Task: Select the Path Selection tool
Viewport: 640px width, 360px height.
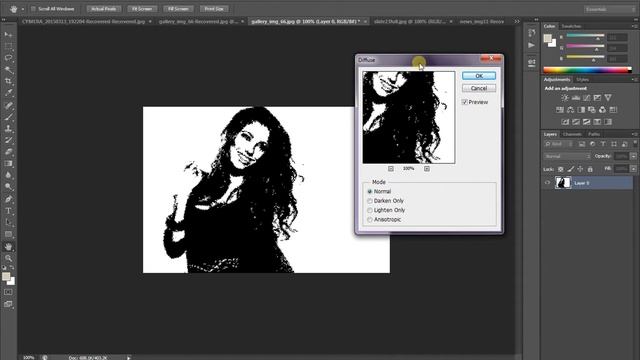Action: (x=8, y=222)
